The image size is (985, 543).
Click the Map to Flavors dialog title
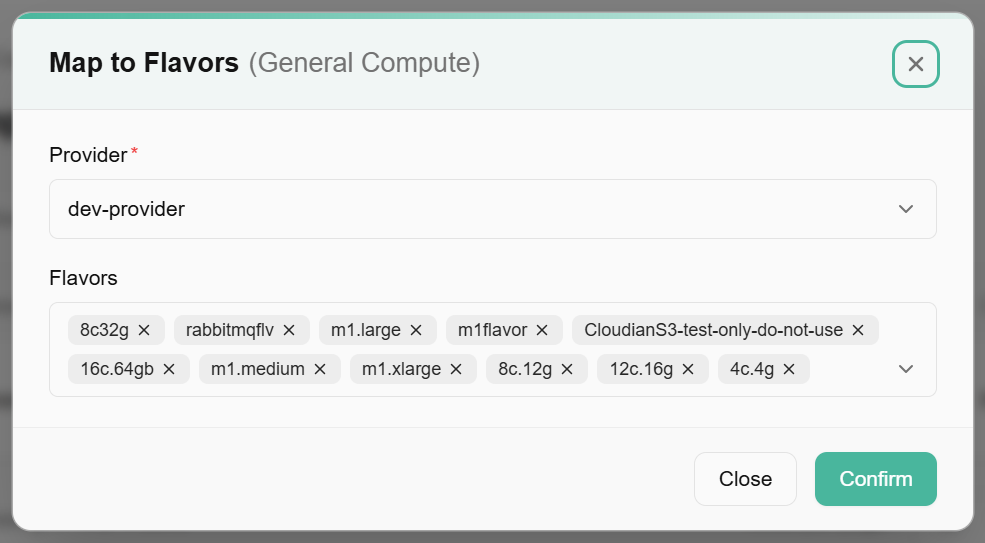[x=144, y=64]
